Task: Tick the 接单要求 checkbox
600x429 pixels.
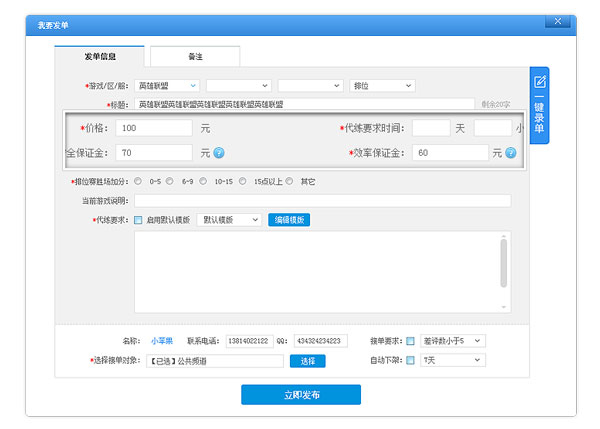Action: click(x=410, y=340)
